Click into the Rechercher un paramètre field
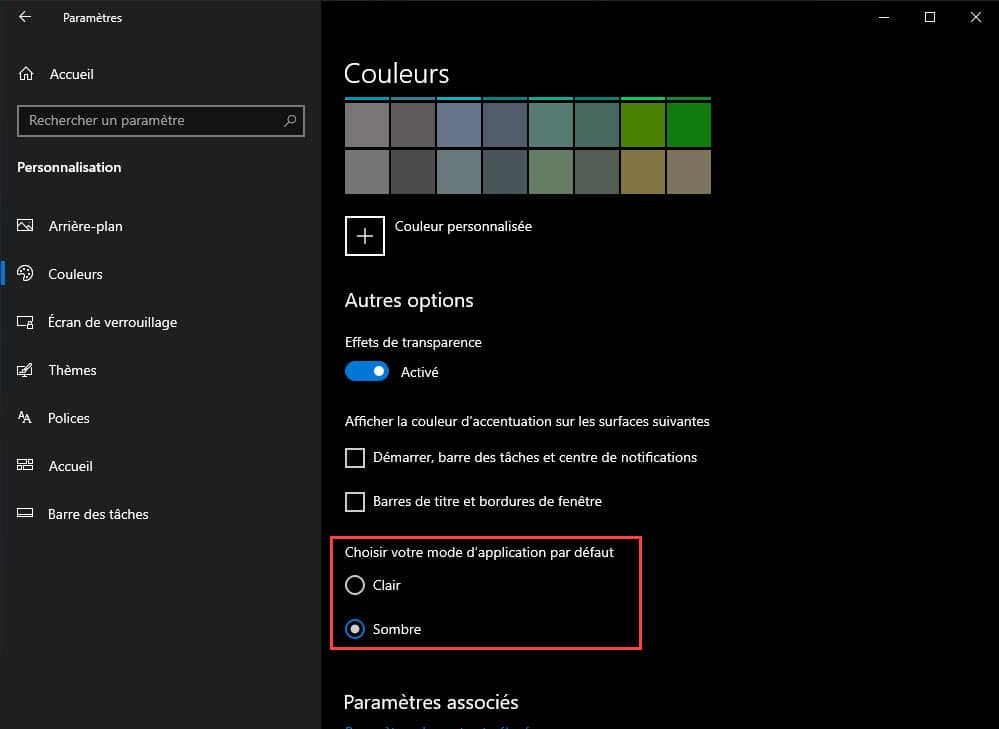The height and width of the screenshot is (729, 999). coord(150,121)
